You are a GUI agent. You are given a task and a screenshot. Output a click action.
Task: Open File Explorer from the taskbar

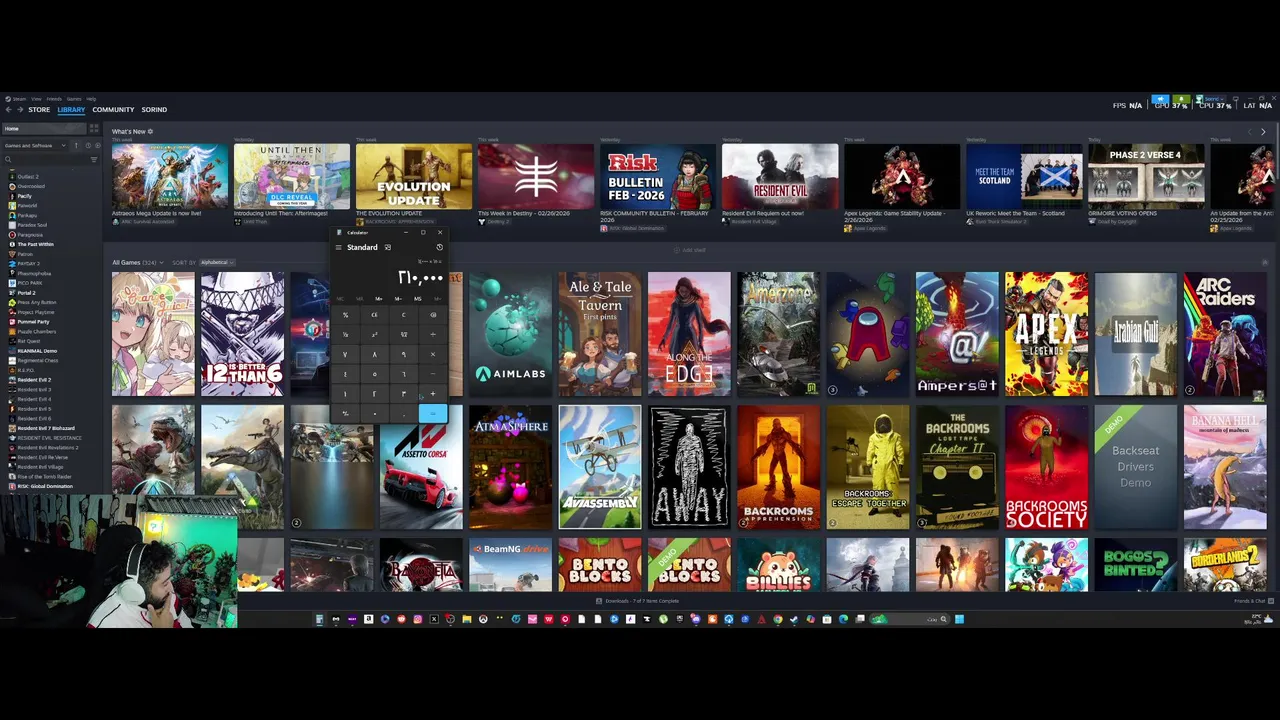pyautogui.click(x=467, y=619)
